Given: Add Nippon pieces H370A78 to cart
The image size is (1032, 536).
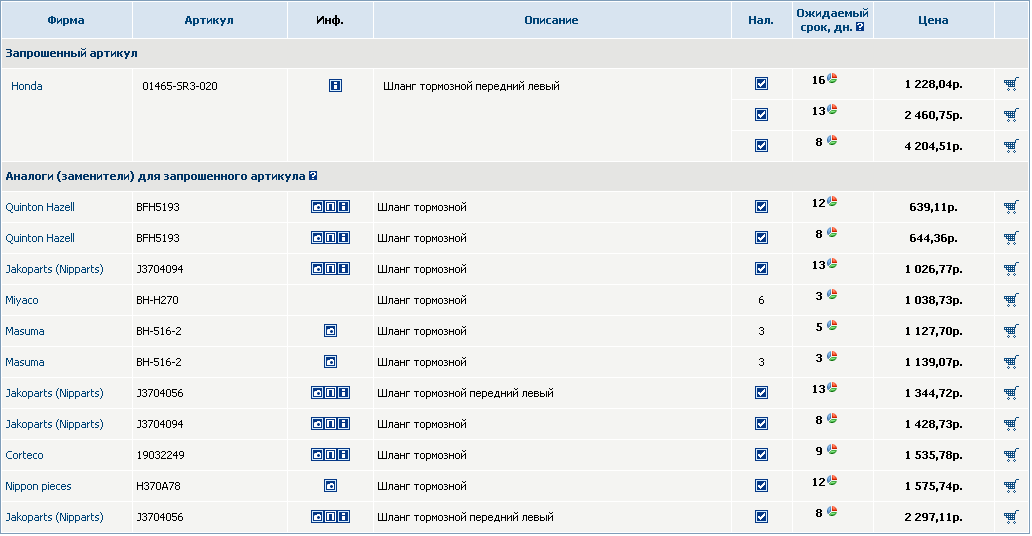Looking at the screenshot, I should pyautogui.click(x=1011, y=486).
